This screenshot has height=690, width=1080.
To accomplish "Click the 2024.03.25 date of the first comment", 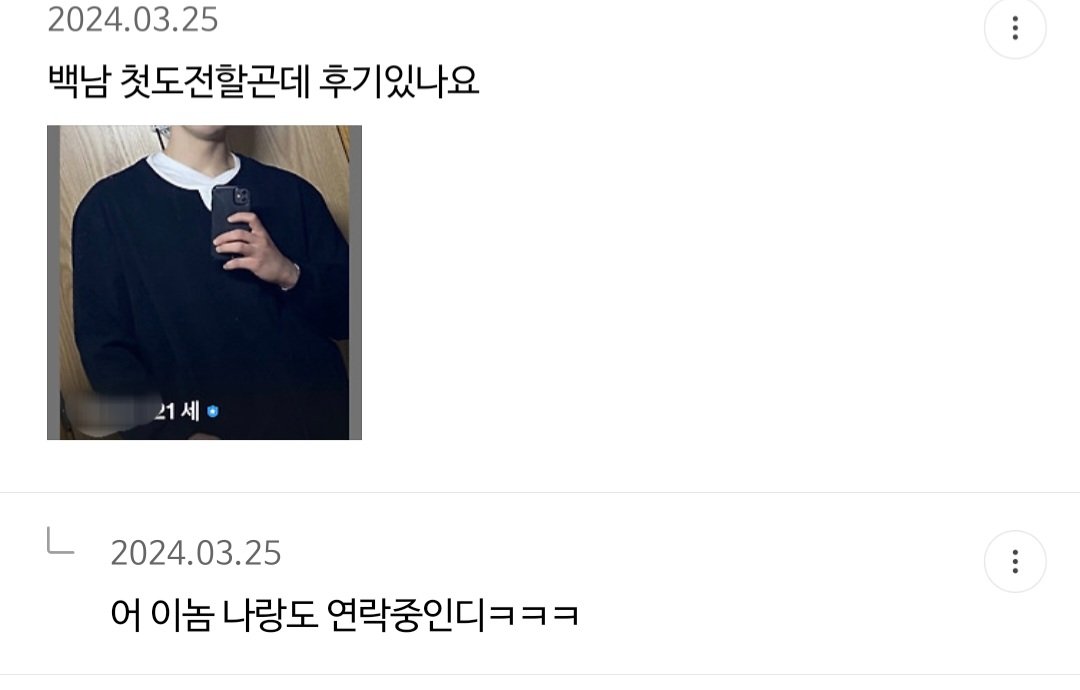I will pyautogui.click(x=132, y=19).
